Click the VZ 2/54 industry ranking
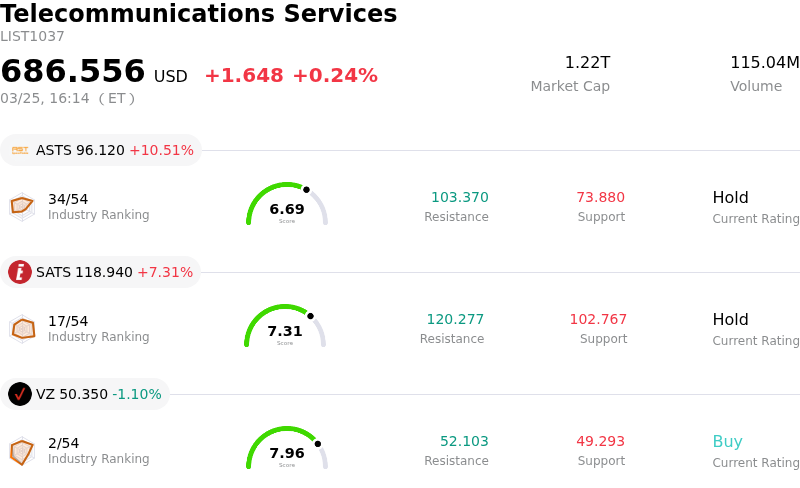 pos(63,443)
